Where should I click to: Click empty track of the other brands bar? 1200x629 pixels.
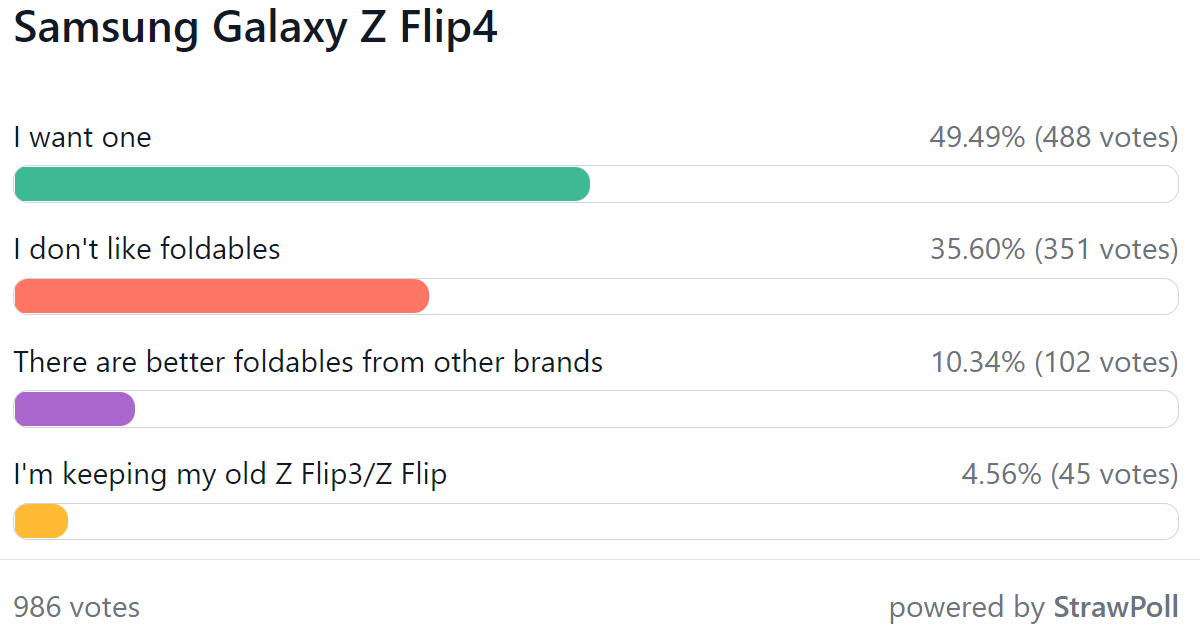pos(657,409)
